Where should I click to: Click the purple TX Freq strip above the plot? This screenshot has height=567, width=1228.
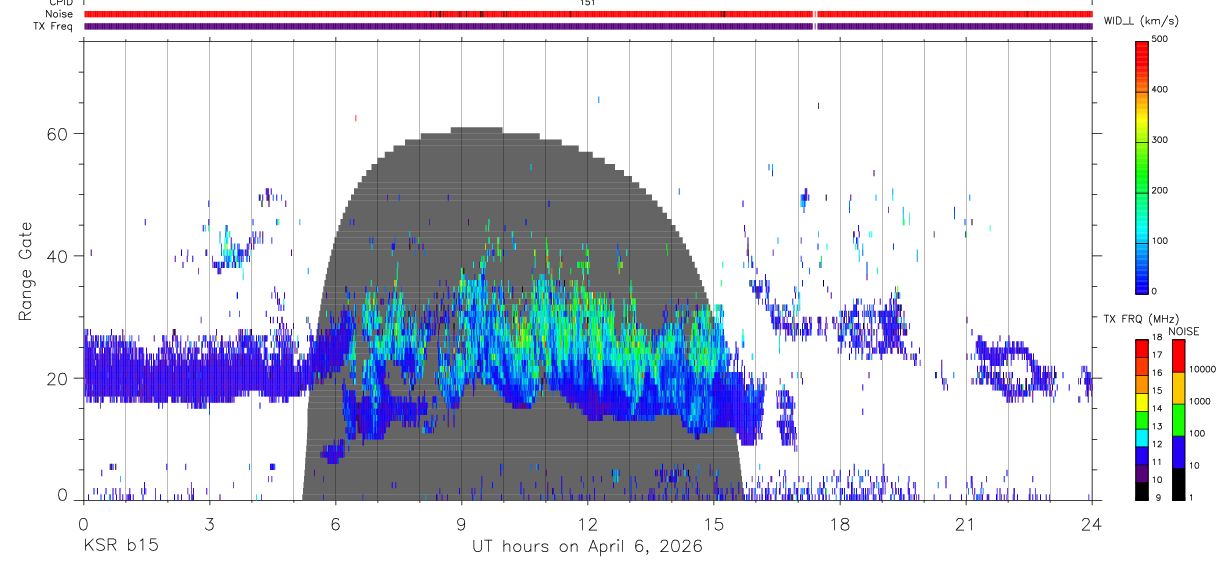pos(587,26)
